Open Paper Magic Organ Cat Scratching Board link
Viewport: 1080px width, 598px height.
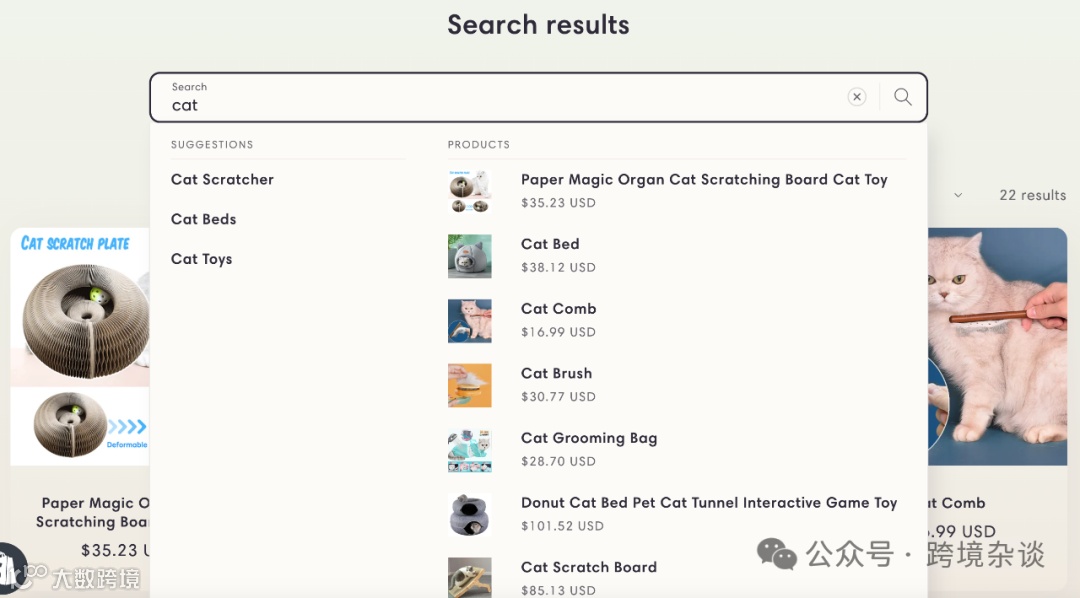click(704, 180)
